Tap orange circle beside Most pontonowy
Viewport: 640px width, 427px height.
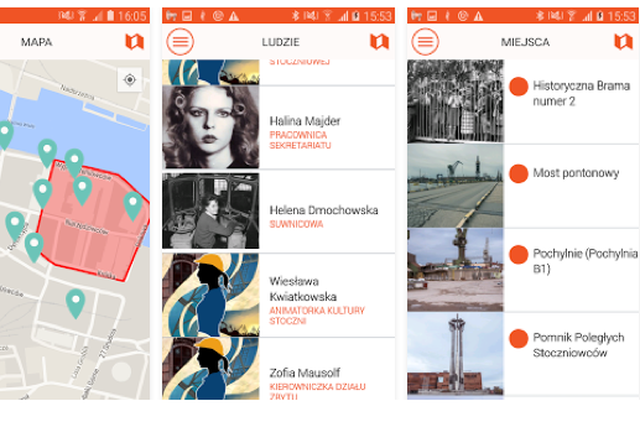(x=518, y=174)
